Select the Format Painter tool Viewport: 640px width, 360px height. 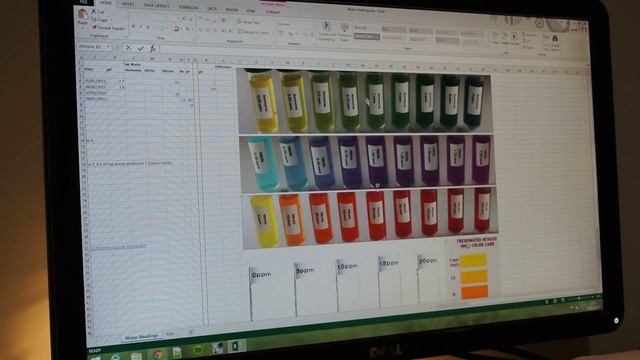(109, 28)
